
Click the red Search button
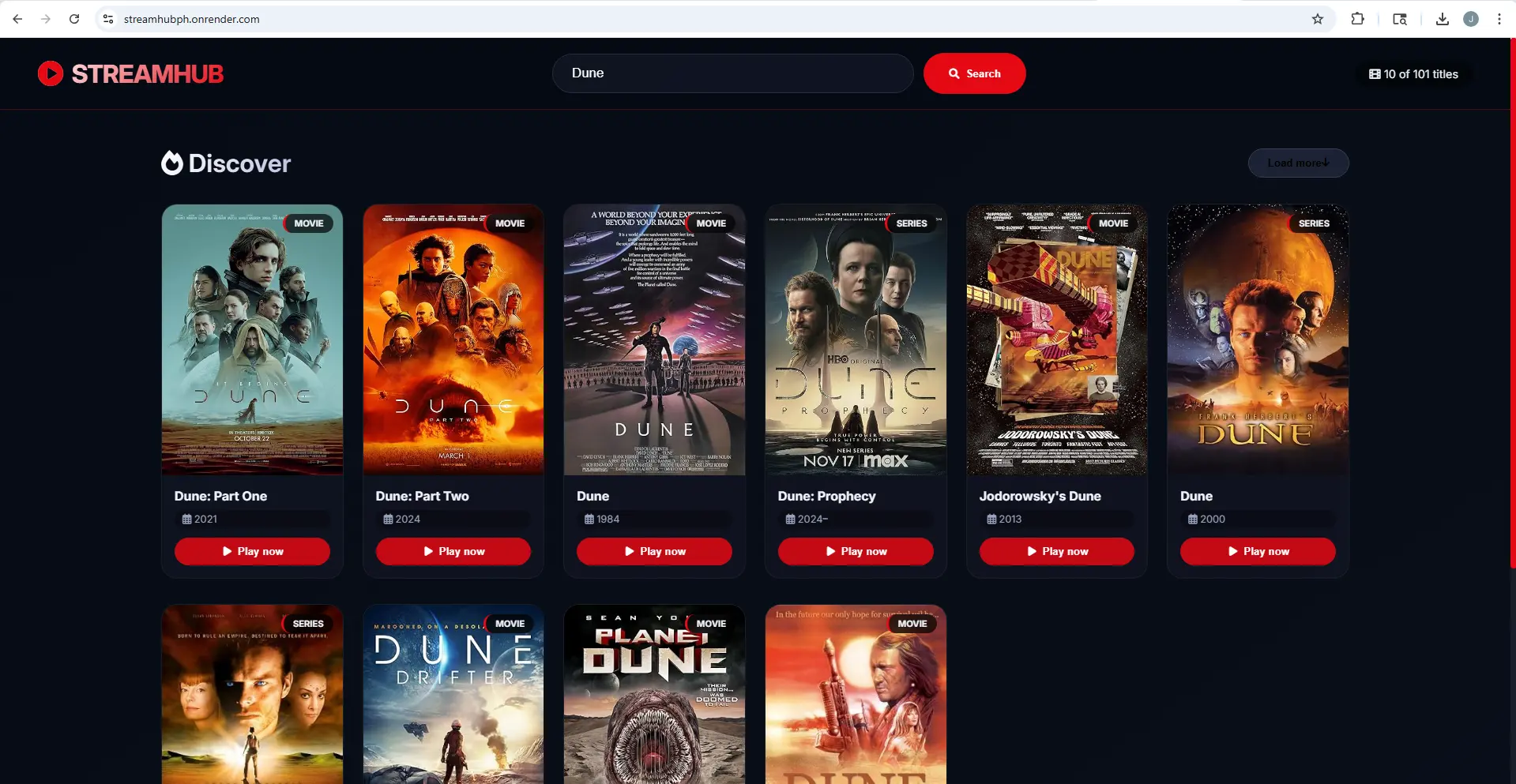[974, 73]
